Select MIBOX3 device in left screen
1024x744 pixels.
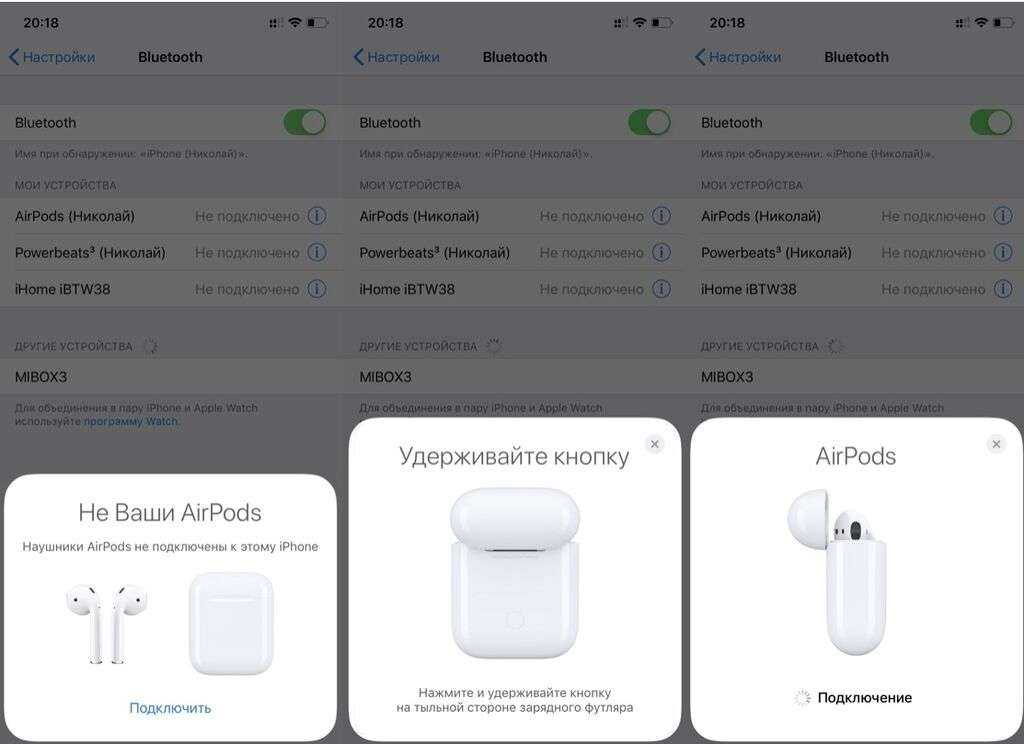170,377
